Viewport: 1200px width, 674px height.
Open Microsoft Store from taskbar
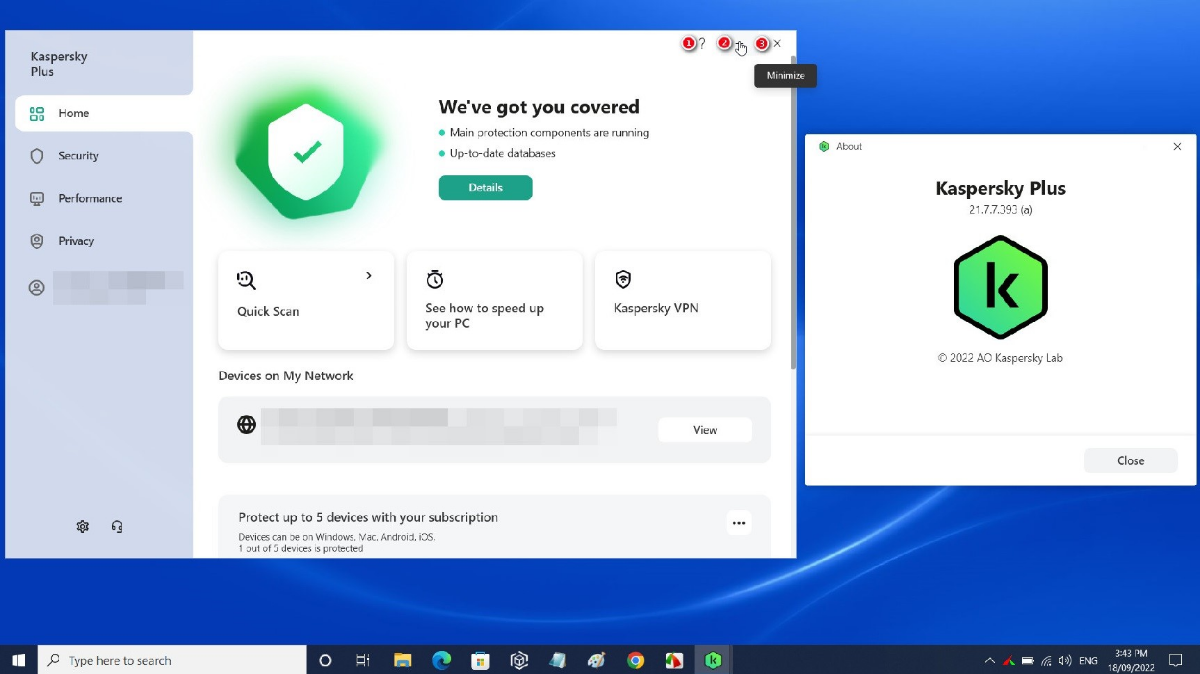pos(480,660)
